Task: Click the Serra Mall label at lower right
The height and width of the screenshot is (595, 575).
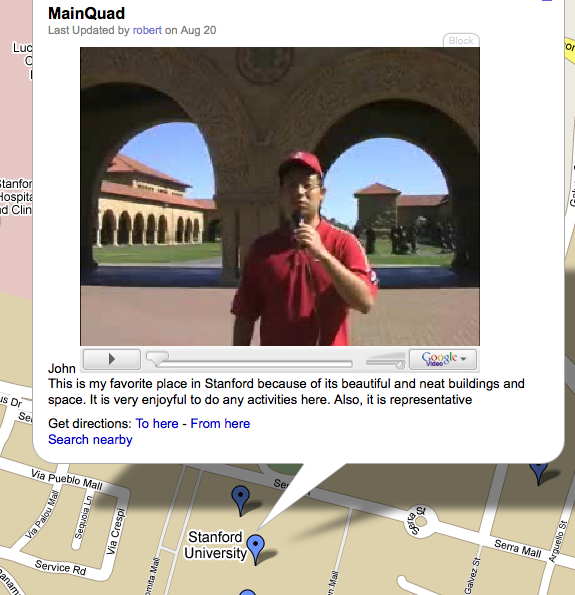Action: pos(518,549)
